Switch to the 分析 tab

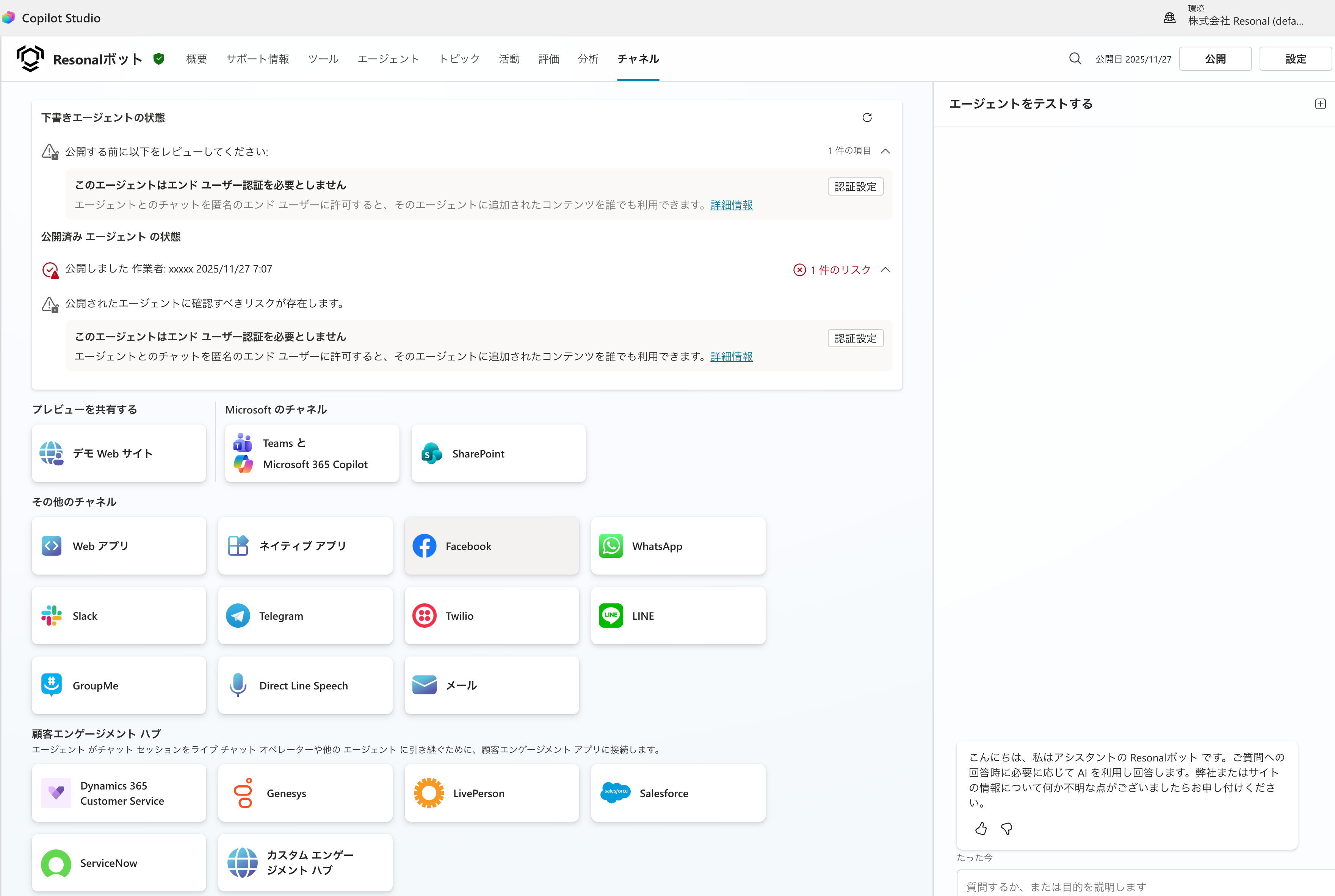tap(588, 59)
